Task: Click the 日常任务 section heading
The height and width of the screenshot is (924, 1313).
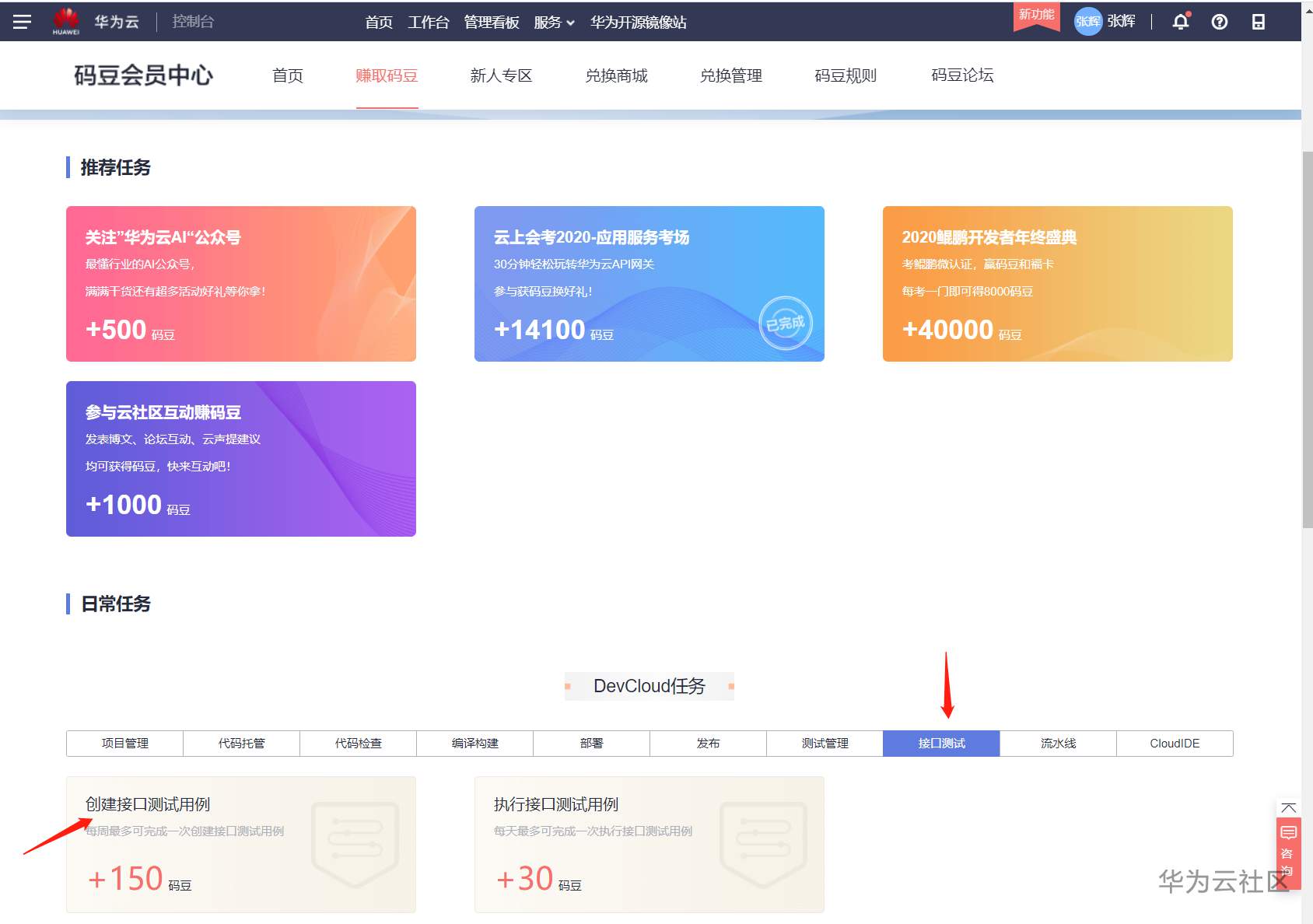Action: (x=116, y=604)
